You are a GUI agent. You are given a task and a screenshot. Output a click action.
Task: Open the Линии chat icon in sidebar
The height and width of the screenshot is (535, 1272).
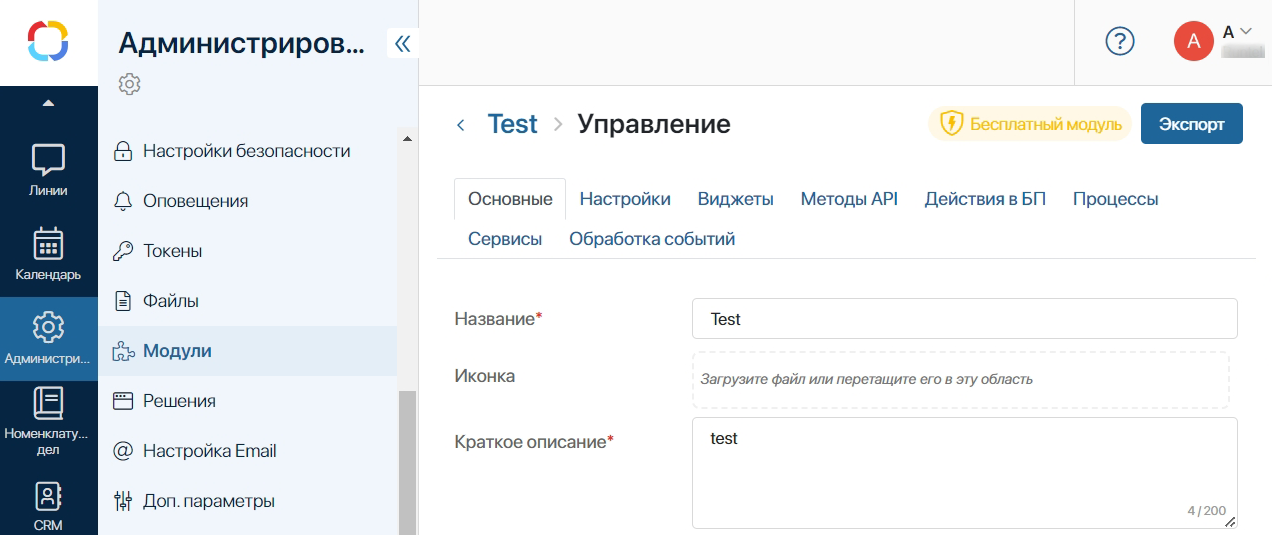(48, 160)
